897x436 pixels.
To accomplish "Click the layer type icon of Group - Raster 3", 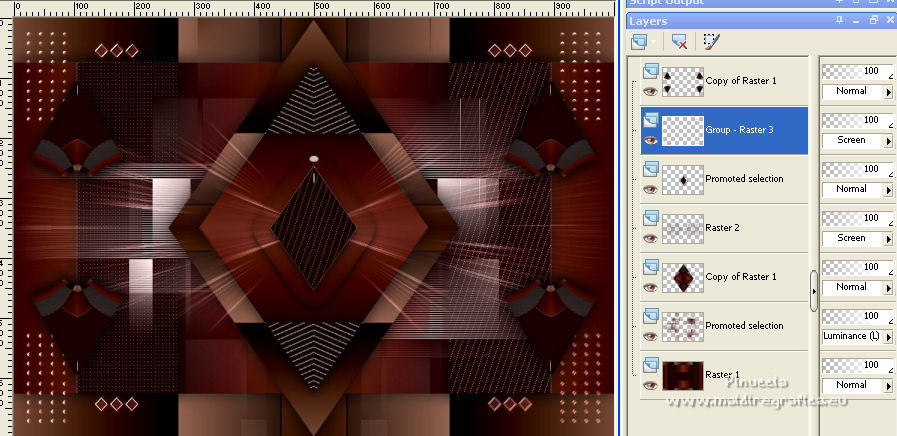I will coord(650,120).
